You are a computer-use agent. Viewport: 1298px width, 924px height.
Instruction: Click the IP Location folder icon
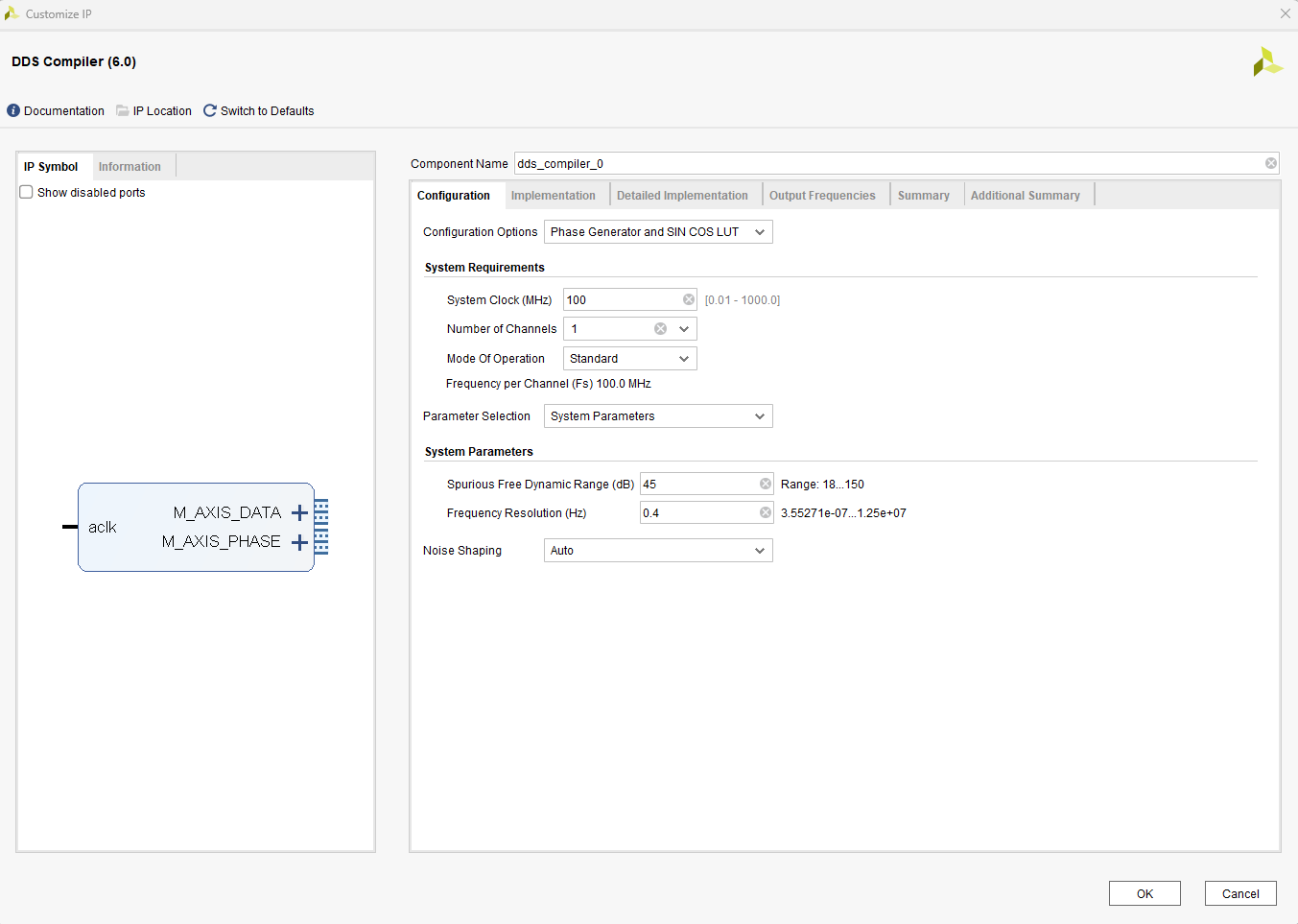point(123,110)
